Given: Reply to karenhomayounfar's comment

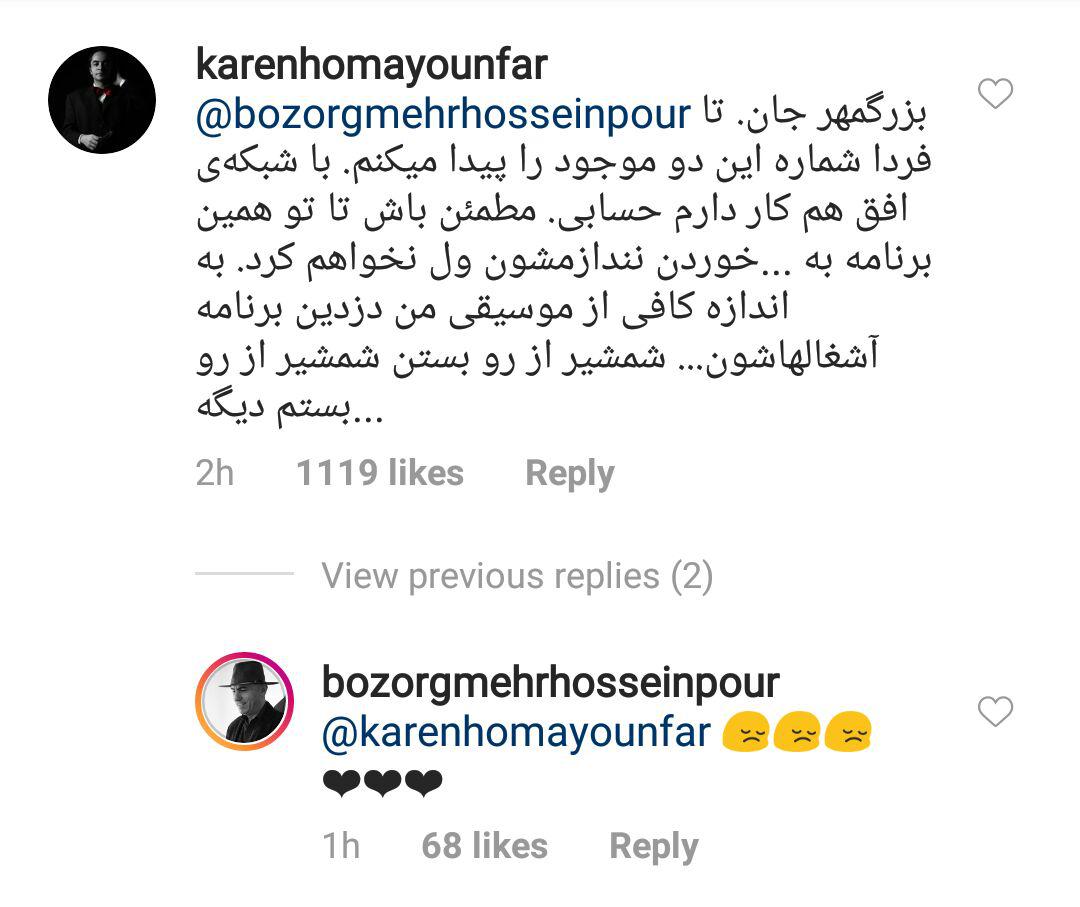Looking at the screenshot, I should pyautogui.click(x=570, y=474).
